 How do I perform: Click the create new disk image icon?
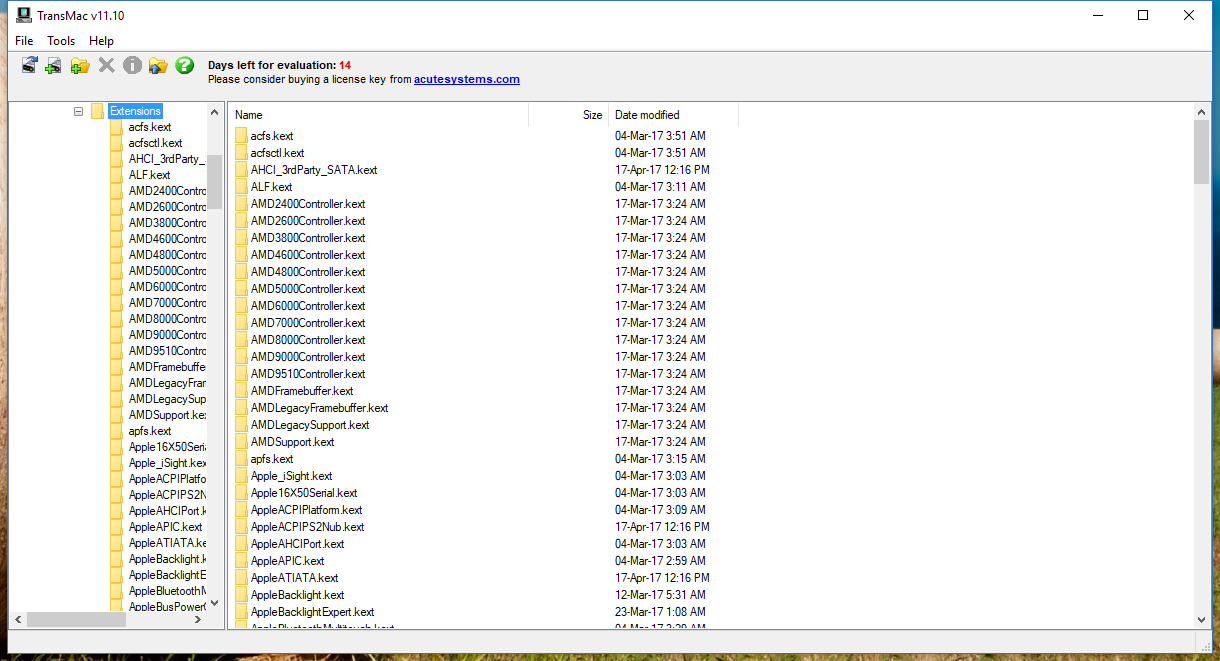tap(54, 65)
